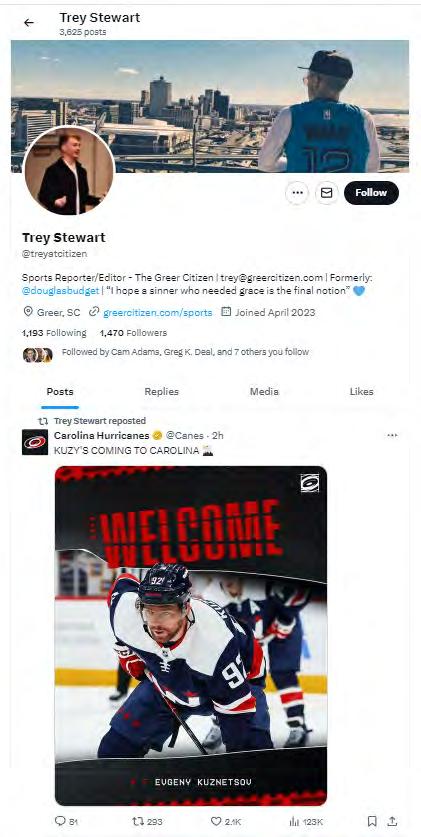Follow Trey Stewart
The width and height of the screenshot is (421, 837).
[371, 193]
